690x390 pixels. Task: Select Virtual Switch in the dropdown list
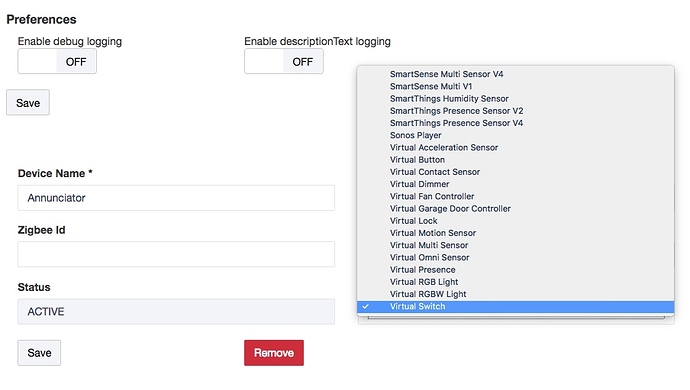click(x=515, y=306)
